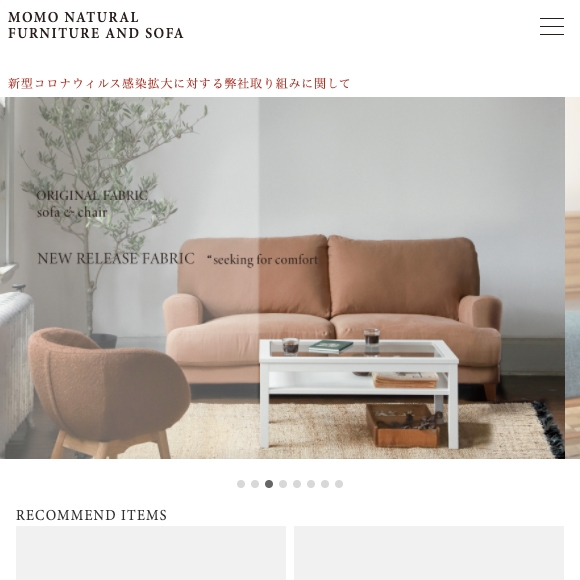This screenshot has height=580, width=580.
Task: Click the RECOMMEND ITEMS heading
Action: (91, 515)
